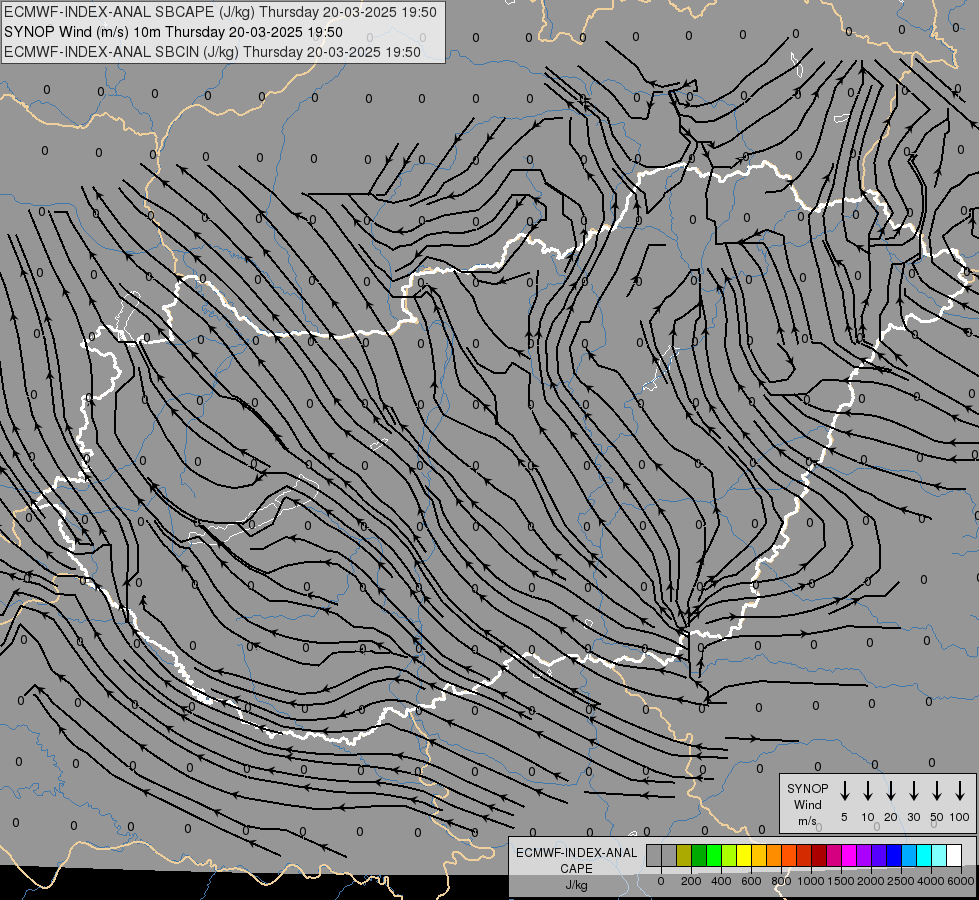The image size is (979, 900).
Task: Click the 1000 label on CAPE scale
Action: coord(811,881)
